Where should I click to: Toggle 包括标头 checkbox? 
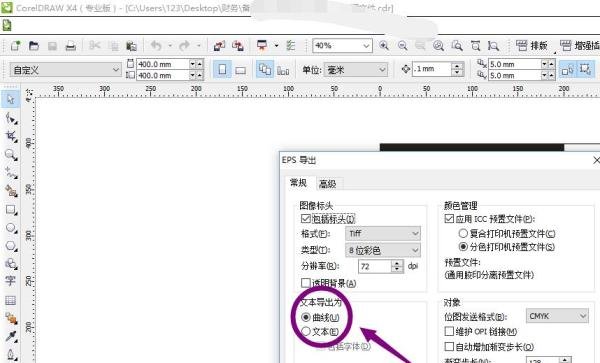pos(305,219)
